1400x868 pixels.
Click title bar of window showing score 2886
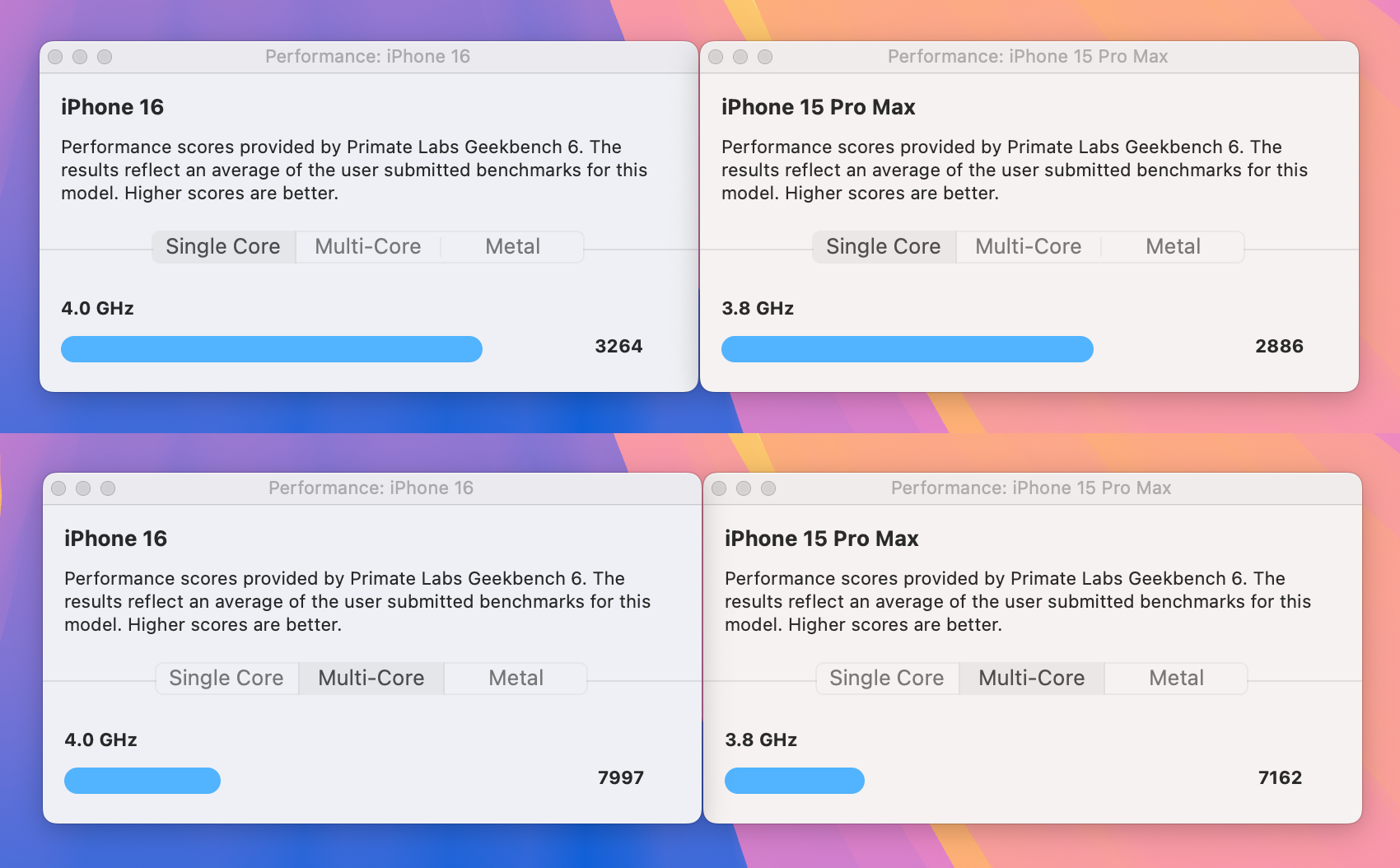pos(1027,57)
